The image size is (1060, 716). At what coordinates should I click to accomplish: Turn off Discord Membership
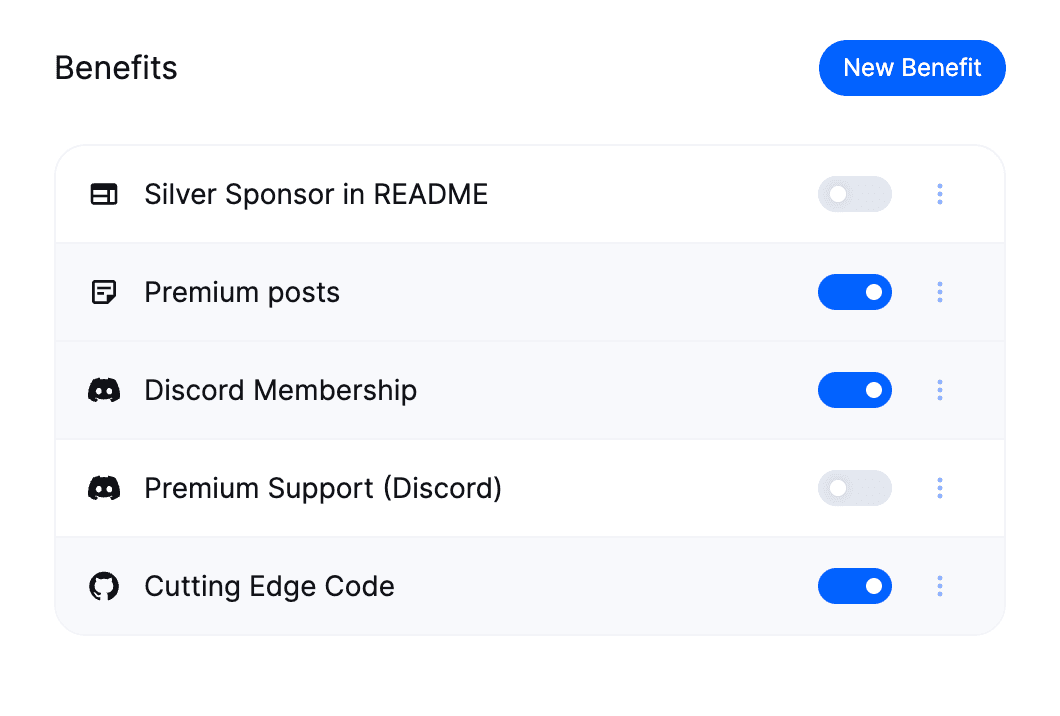pyautogui.click(x=855, y=390)
